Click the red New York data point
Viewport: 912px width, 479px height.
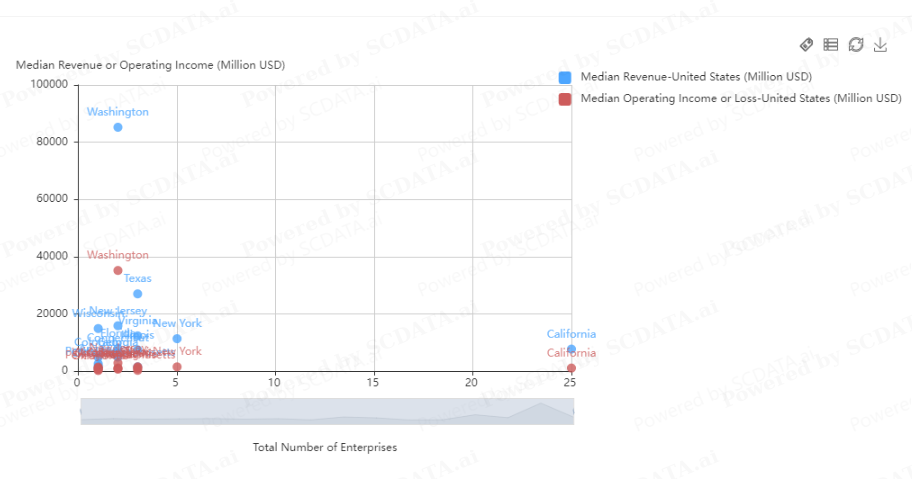click(177, 367)
